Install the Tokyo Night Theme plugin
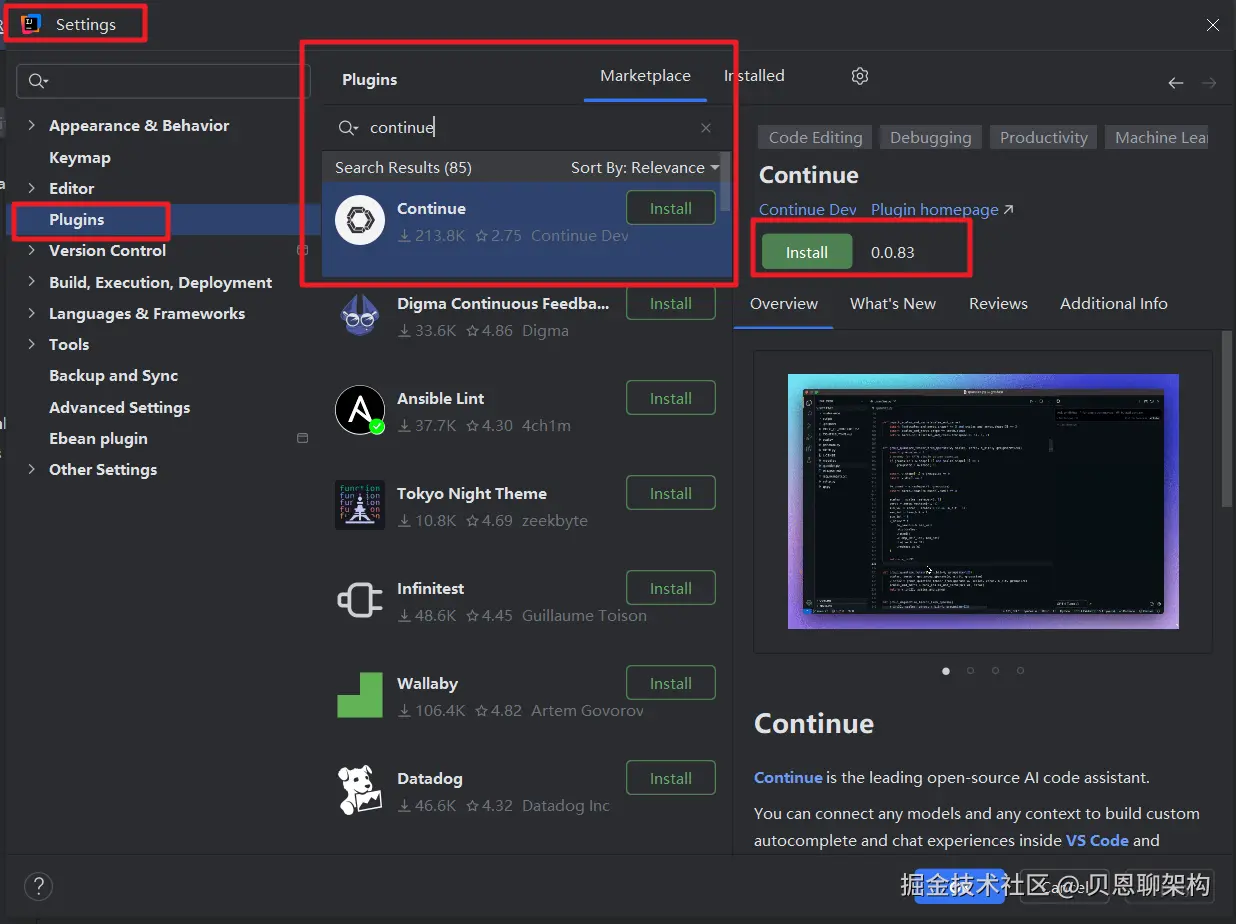1236x924 pixels. tap(671, 494)
